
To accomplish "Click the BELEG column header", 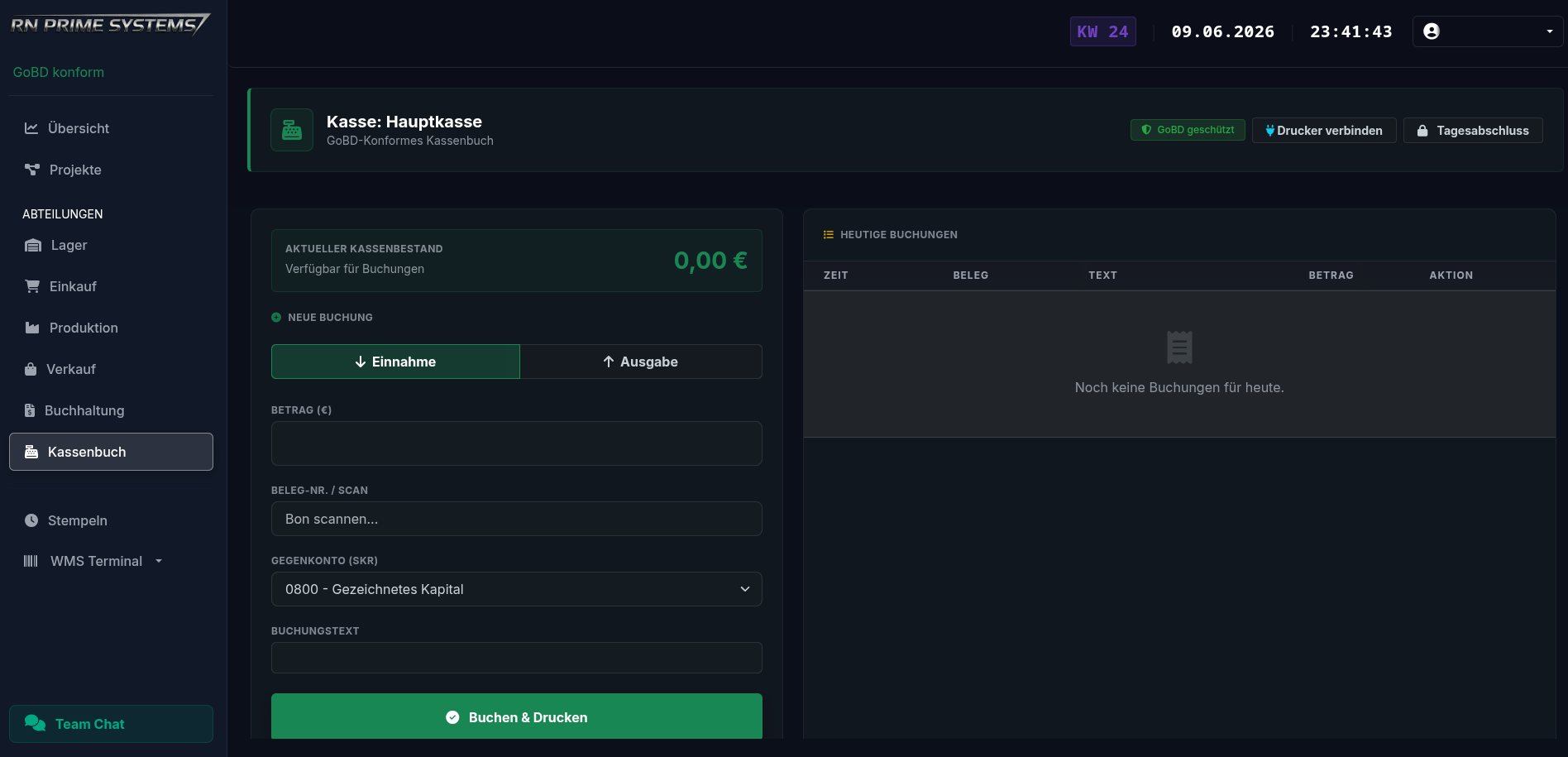I will [971, 275].
